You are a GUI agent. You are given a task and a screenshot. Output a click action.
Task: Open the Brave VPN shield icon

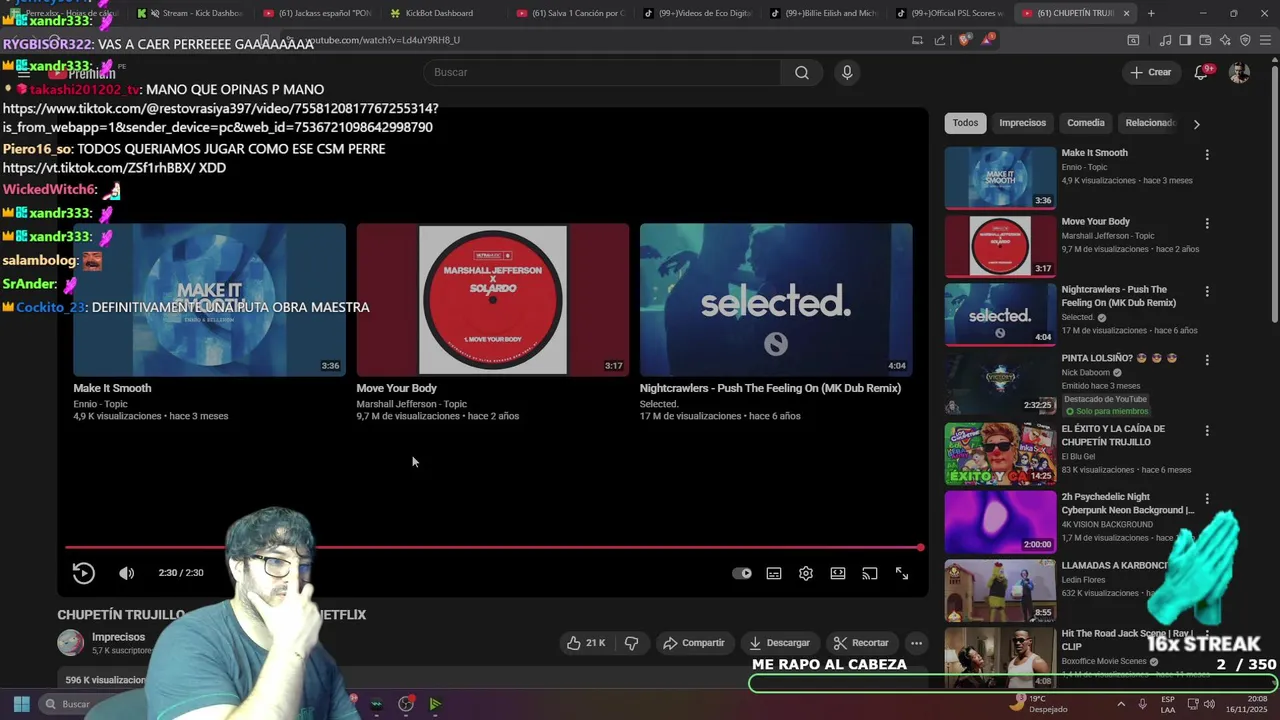(1245, 40)
